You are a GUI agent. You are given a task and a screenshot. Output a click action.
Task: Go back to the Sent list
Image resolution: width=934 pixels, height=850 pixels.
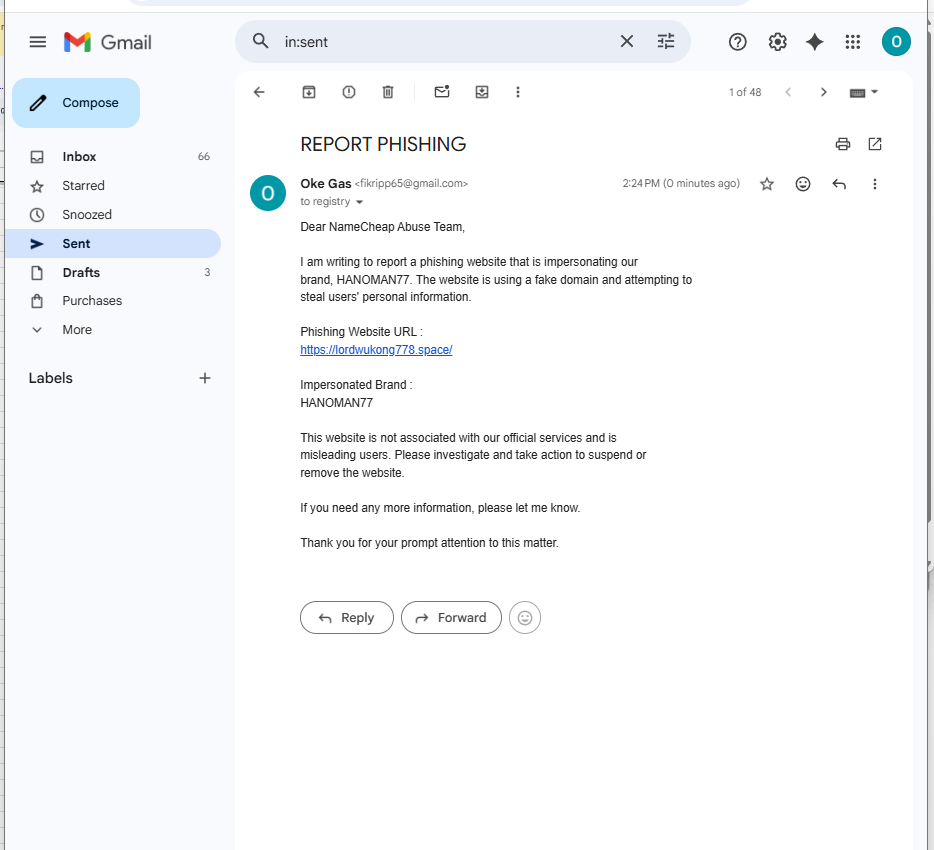(x=259, y=92)
